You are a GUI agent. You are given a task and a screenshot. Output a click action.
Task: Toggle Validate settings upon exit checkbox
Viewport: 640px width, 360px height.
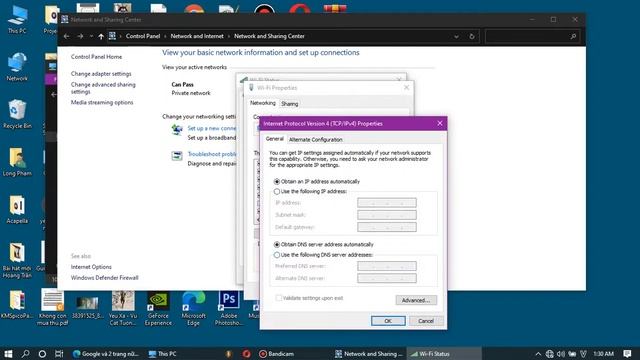278,298
